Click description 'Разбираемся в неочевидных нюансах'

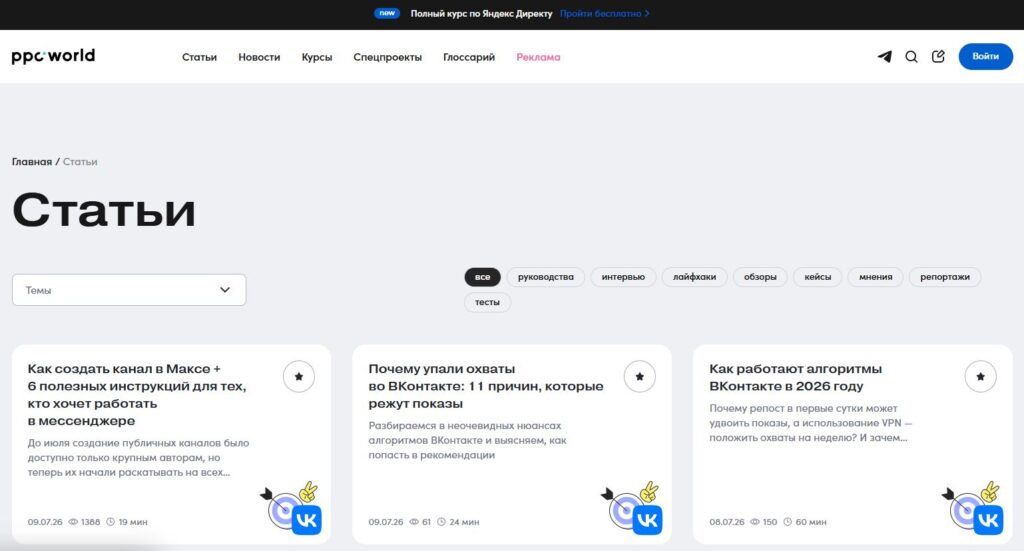tap(468, 440)
